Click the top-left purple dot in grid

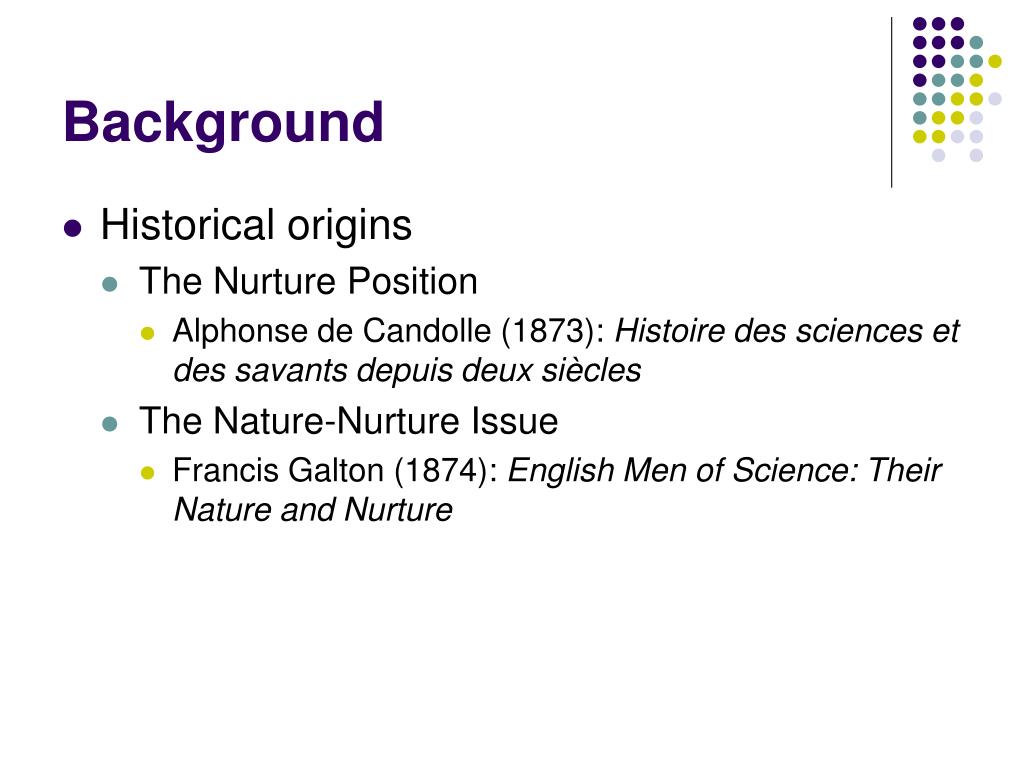click(920, 24)
